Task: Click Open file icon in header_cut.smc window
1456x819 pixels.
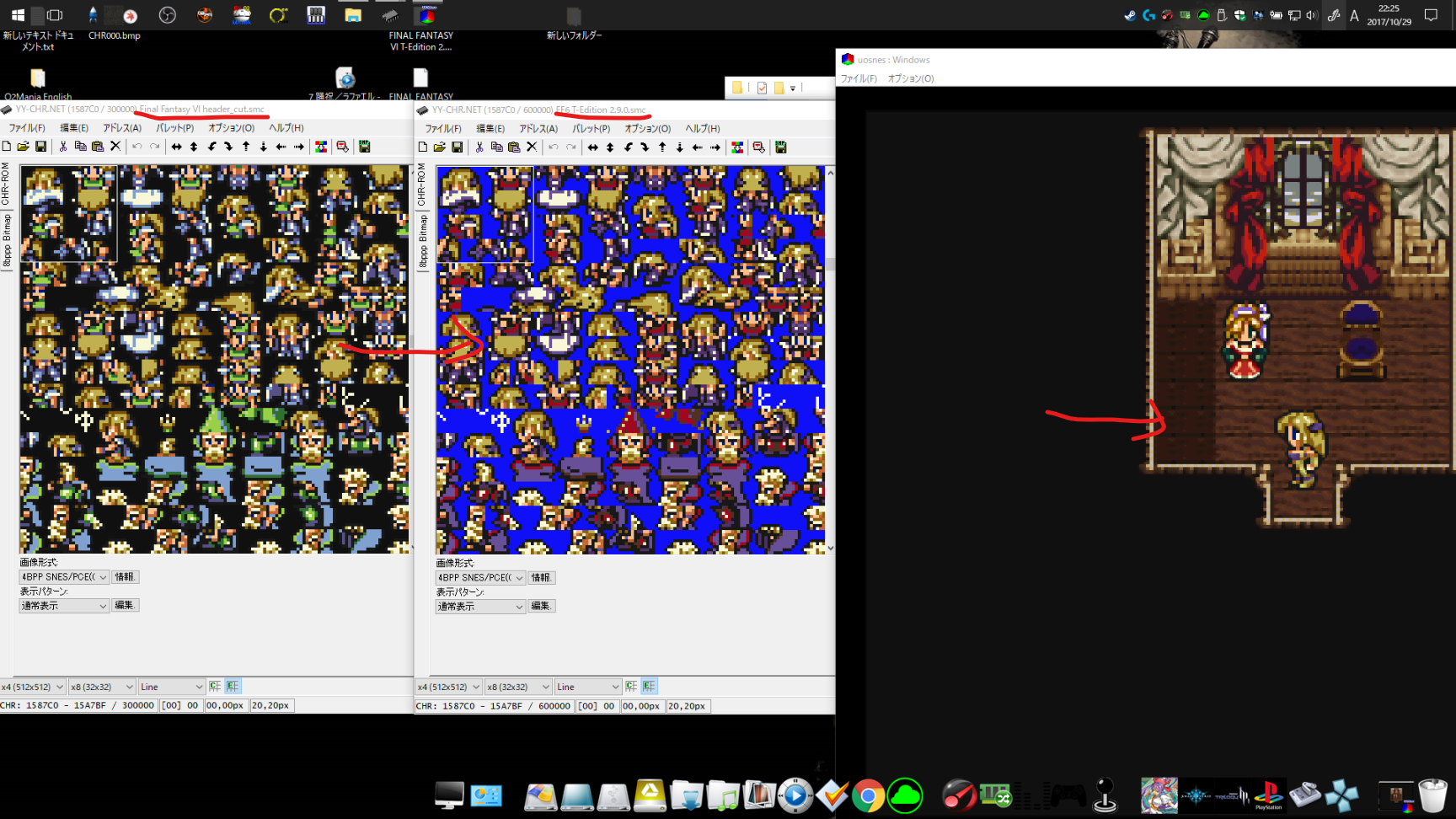Action: (24, 147)
